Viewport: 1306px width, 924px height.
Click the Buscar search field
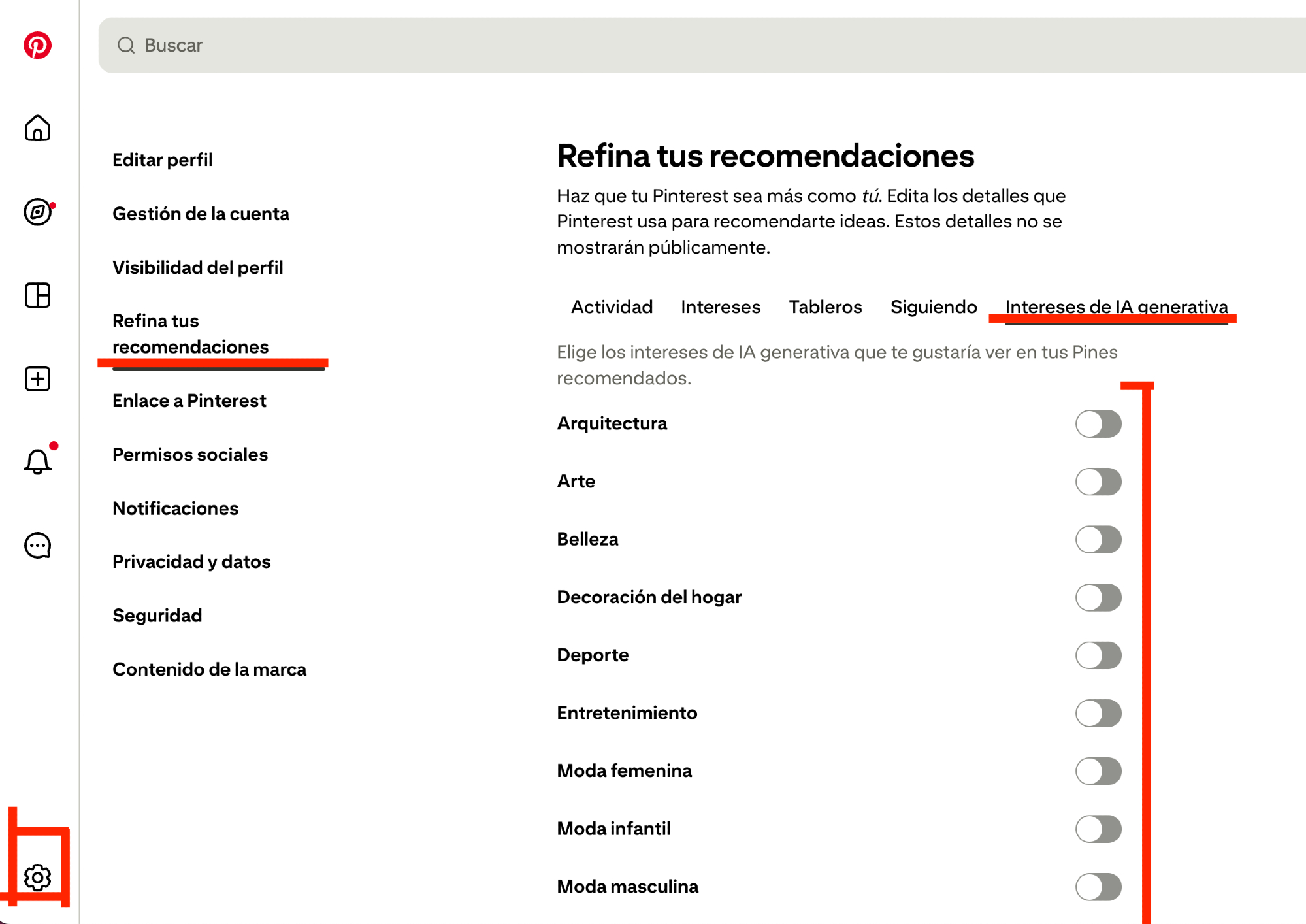pyautogui.click(x=653, y=45)
